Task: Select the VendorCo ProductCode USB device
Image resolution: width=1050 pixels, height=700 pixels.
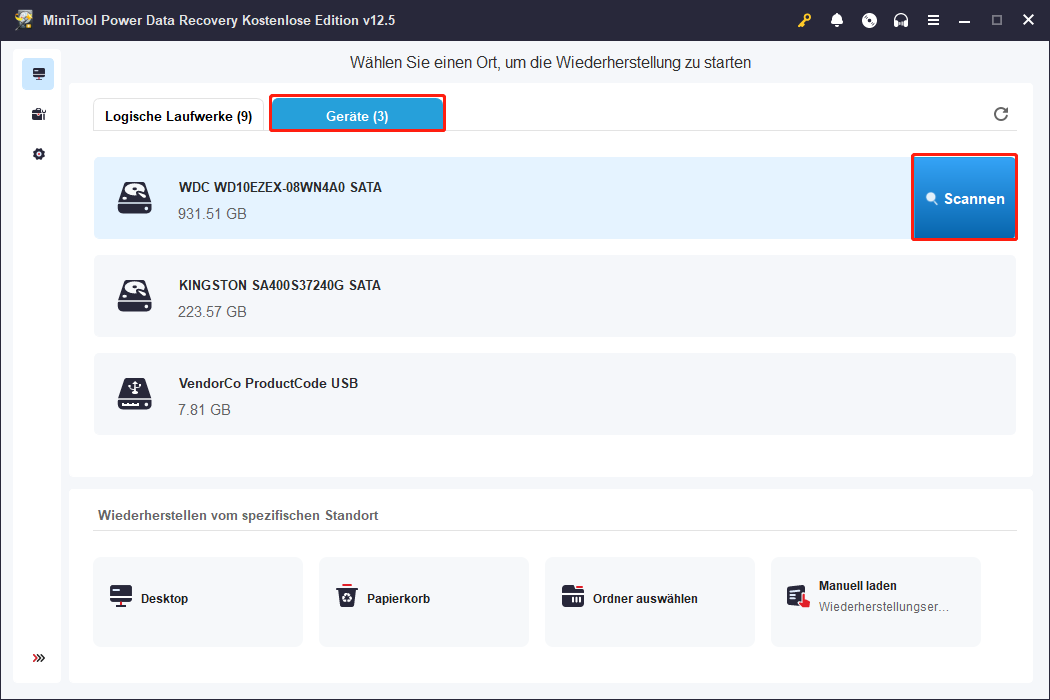Action: pos(554,394)
